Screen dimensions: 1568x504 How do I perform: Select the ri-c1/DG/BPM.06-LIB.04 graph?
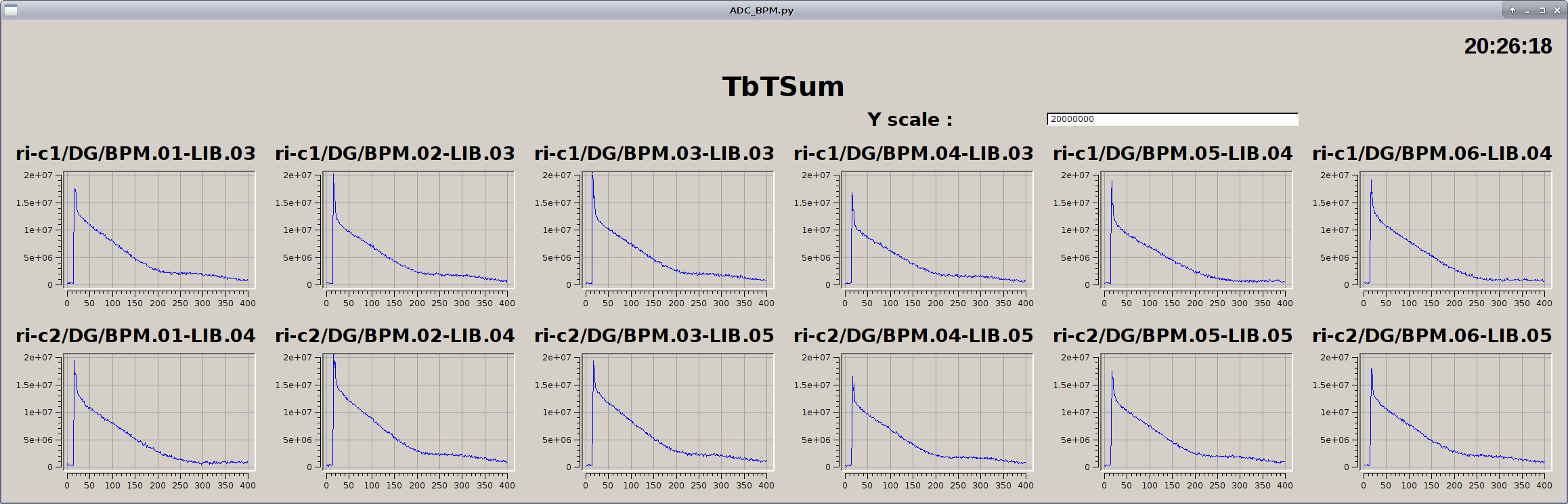coord(1456,230)
